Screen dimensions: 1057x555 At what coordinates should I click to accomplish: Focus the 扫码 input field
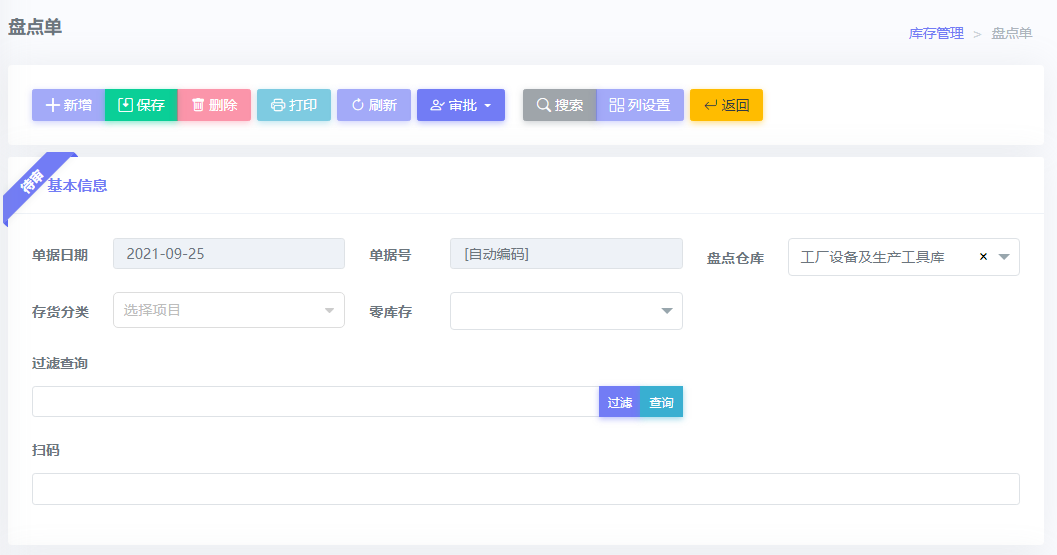tap(526, 489)
